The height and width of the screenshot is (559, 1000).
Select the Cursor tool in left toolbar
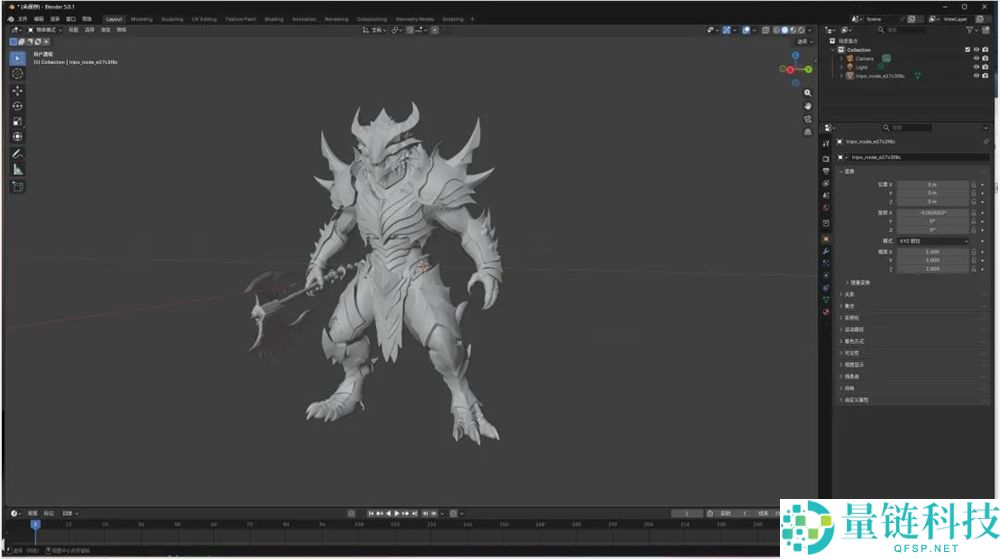[17, 73]
